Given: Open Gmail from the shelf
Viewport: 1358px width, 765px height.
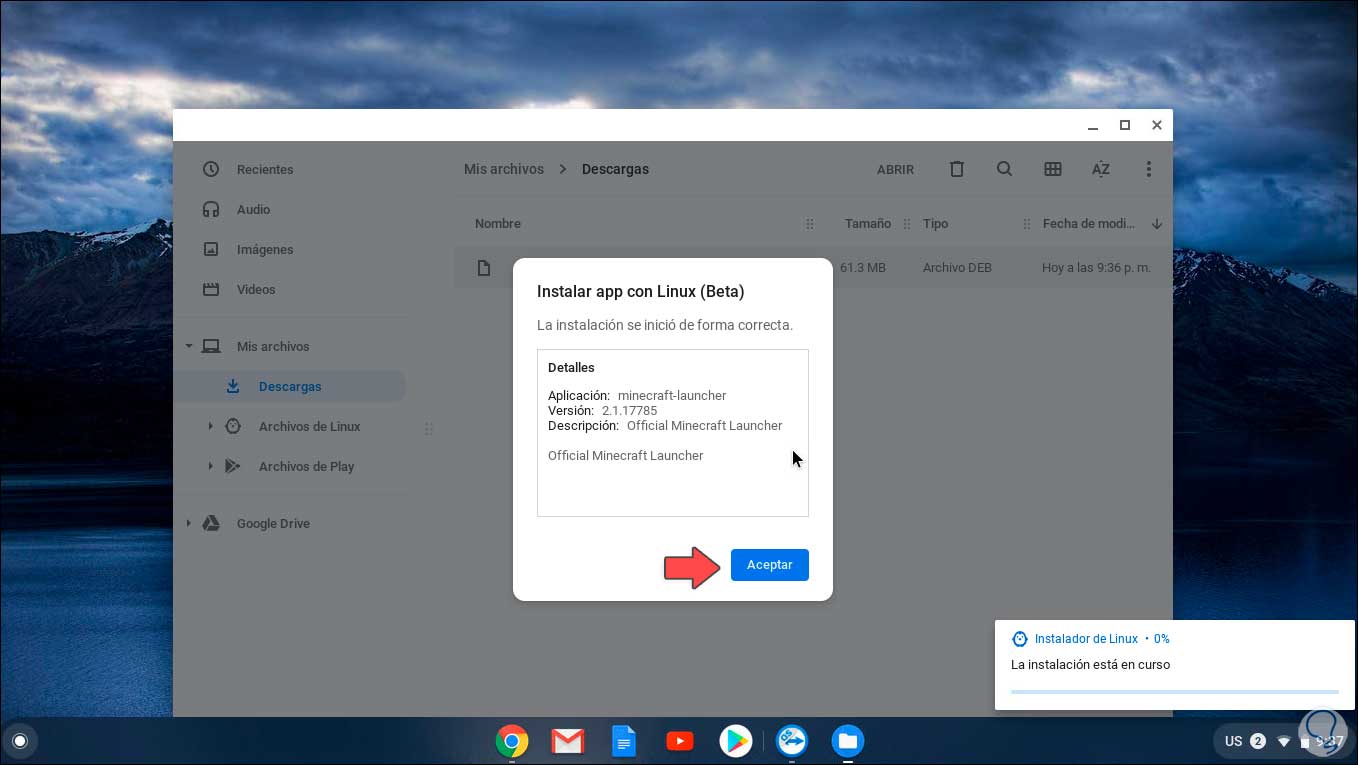Looking at the screenshot, I should click(568, 741).
